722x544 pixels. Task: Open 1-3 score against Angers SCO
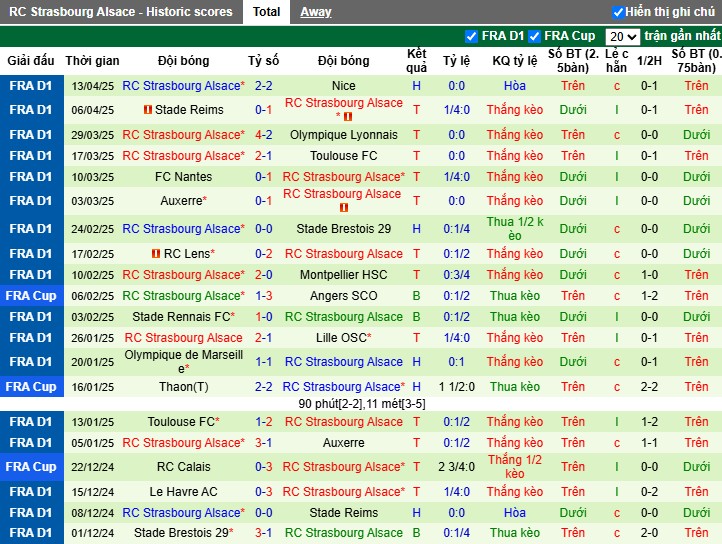263,296
